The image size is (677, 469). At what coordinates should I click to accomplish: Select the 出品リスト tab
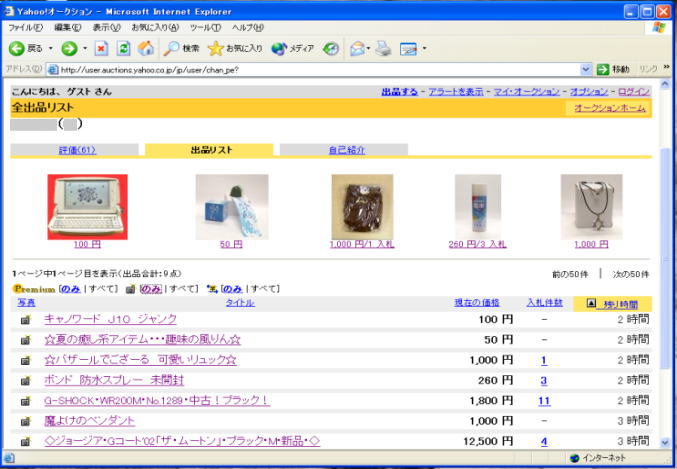point(211,150)
